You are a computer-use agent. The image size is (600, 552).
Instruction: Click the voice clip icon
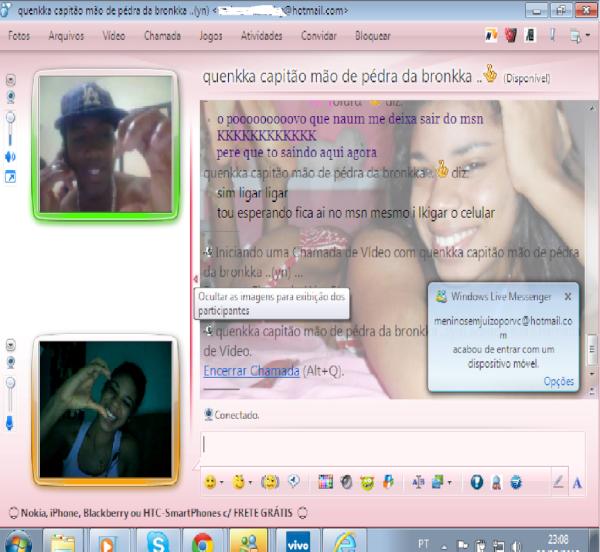294,481
